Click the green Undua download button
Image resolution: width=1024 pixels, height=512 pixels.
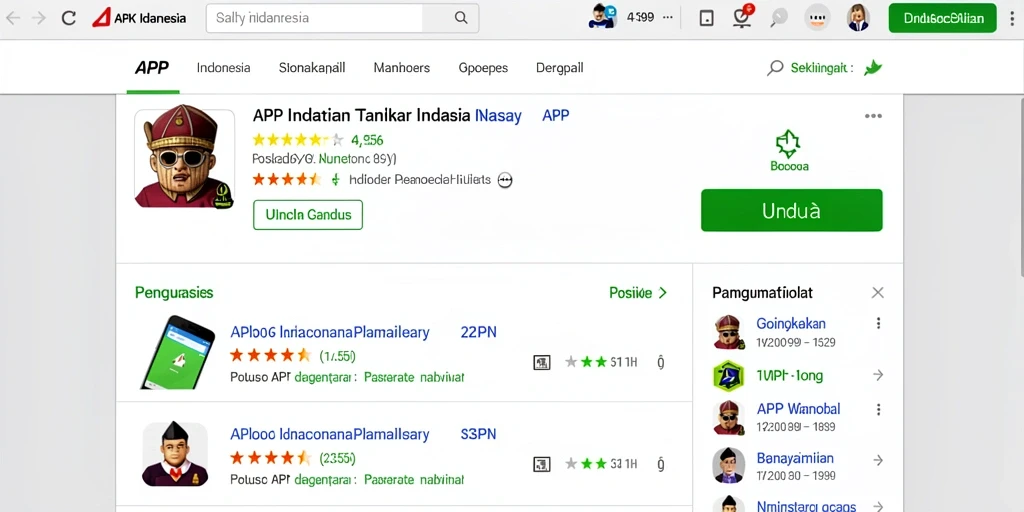(792, 210)
